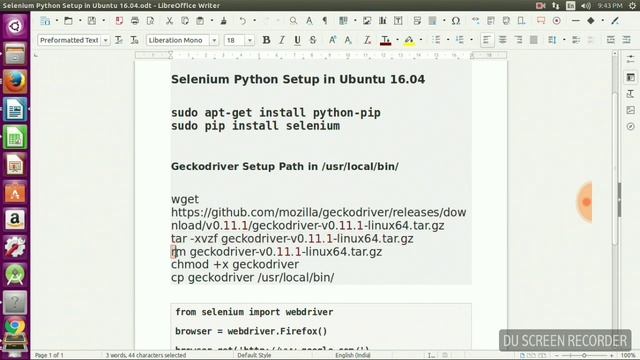Click the Print icon
This screenshot has height=360, width=640.
pos(135,21)
